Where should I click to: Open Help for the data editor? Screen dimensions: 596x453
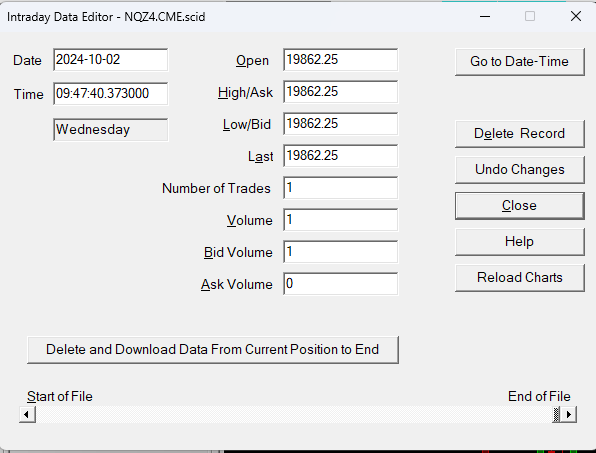click(x=520, y=242)
